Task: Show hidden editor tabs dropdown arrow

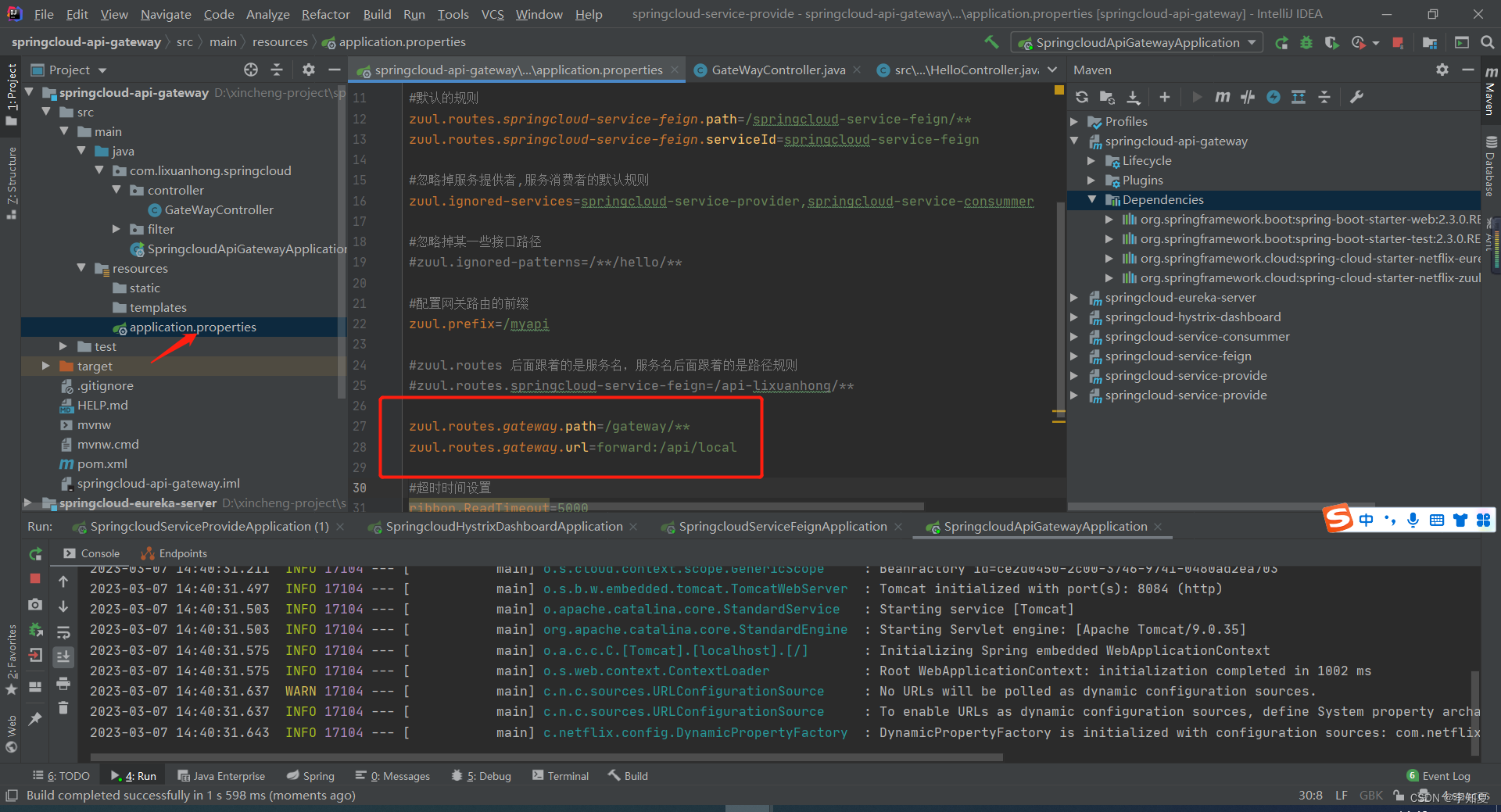Action: [x=1052, y=70]
